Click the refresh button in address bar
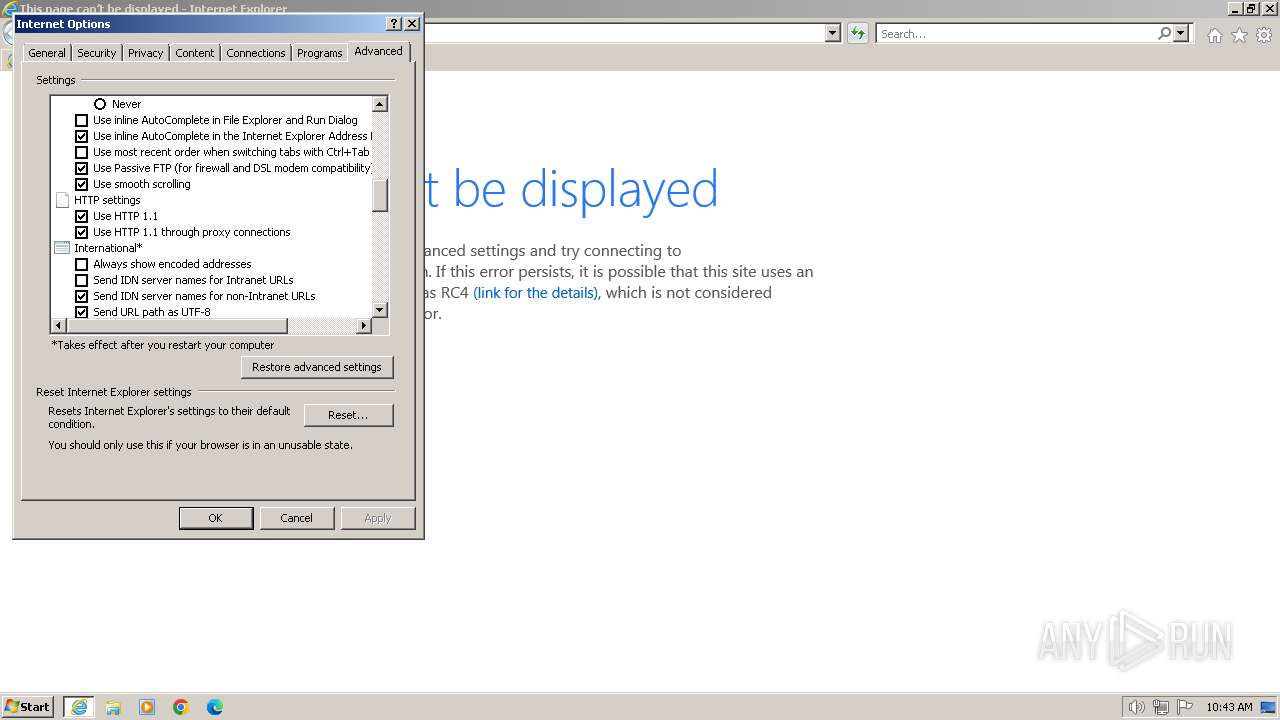Screen dimensions: 1280x720 (857, 33)
